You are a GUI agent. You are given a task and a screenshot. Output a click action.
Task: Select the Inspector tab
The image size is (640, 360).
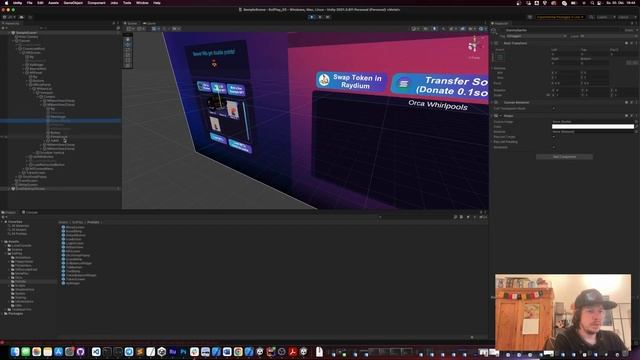(500, 24)
